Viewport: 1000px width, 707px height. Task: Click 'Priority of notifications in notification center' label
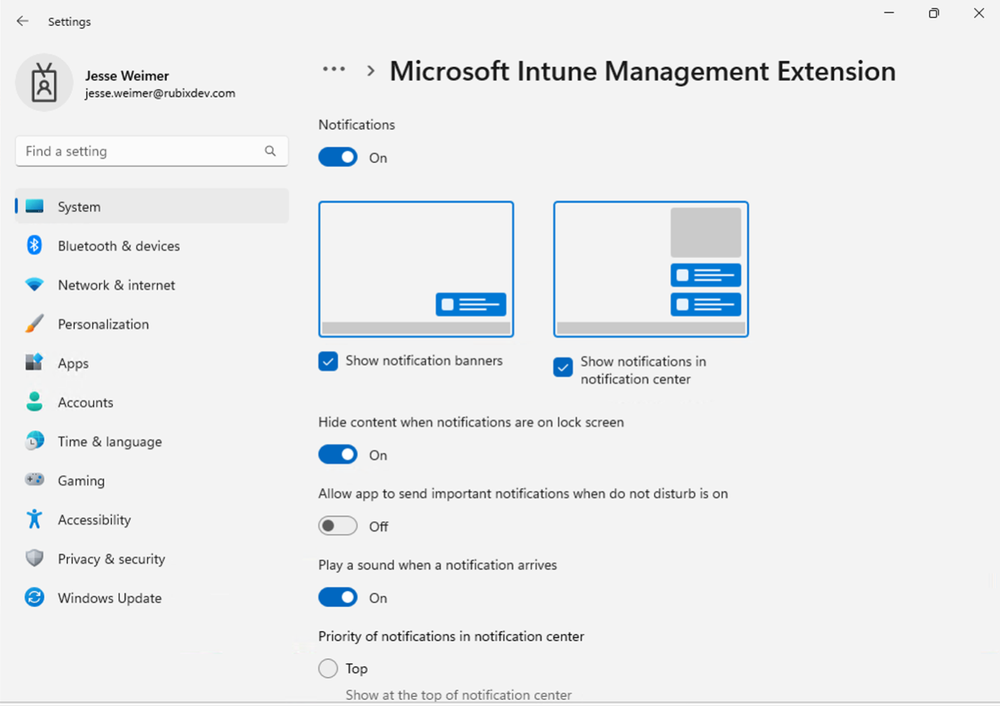click(451, 636)
